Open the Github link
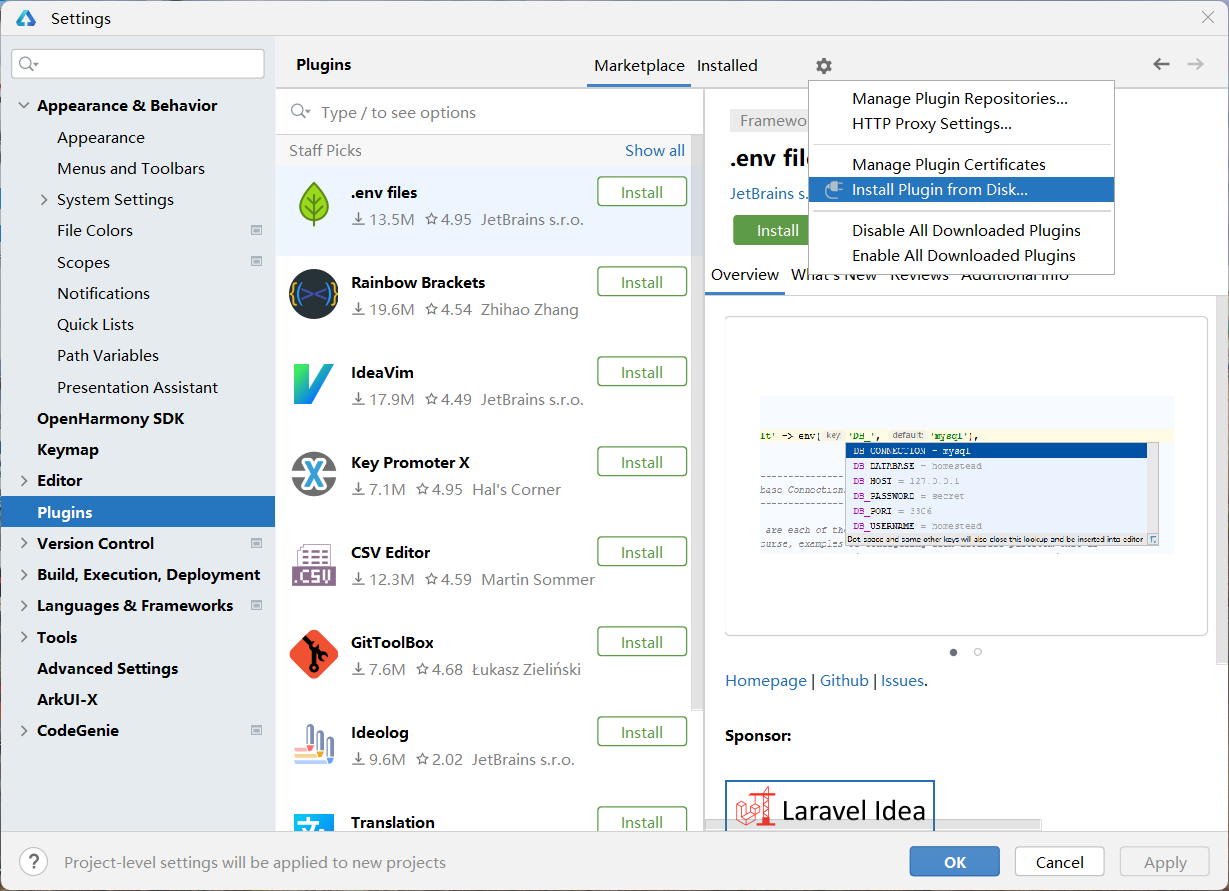Screen dimensions: 1229x891 [844, 681]
